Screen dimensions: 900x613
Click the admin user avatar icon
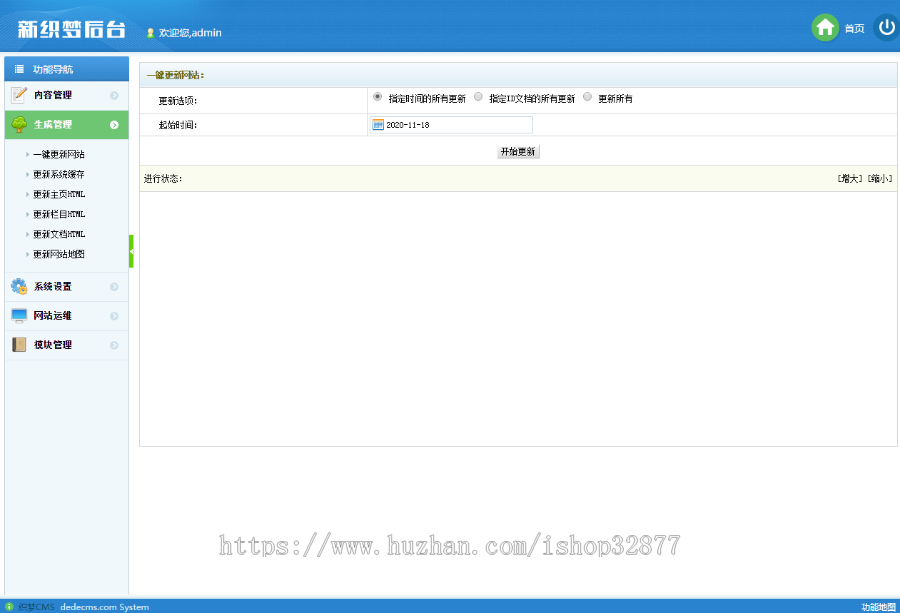[x=150, y=33]
